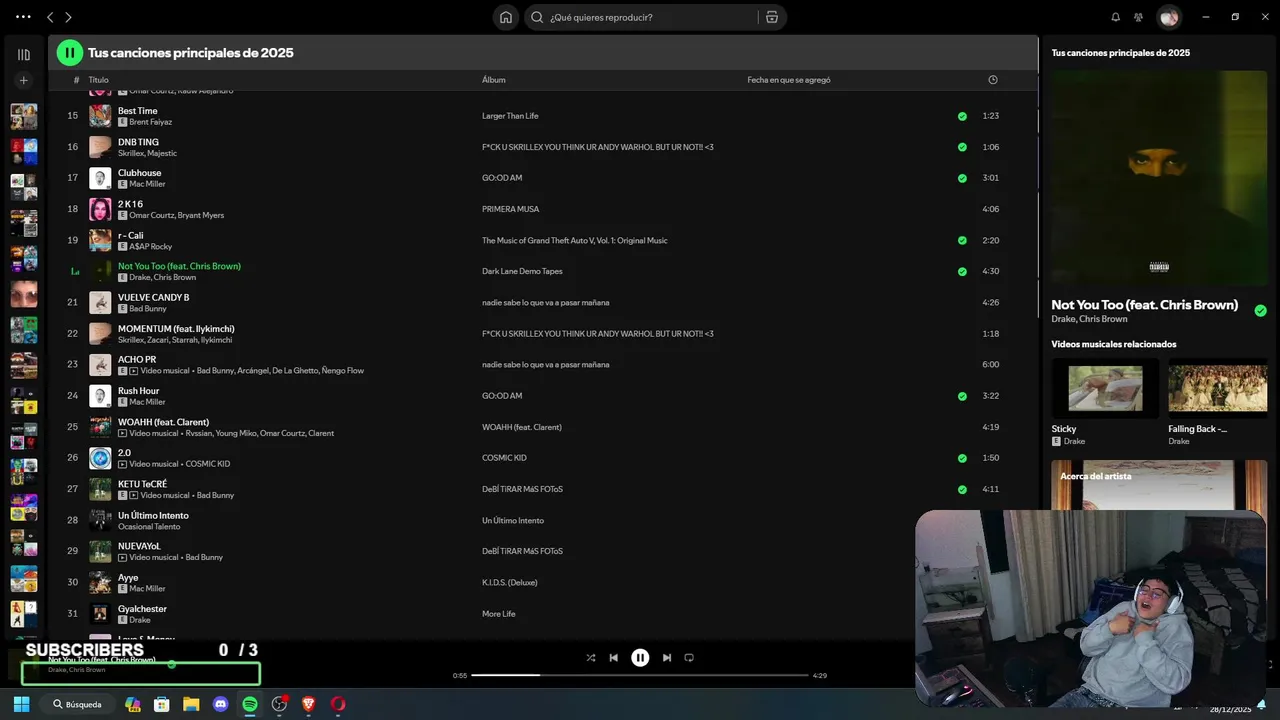This screenshot has width=1280, height=720.
Task: Open the Falling Back music video thumbnail
Action: pos(1218,388)
